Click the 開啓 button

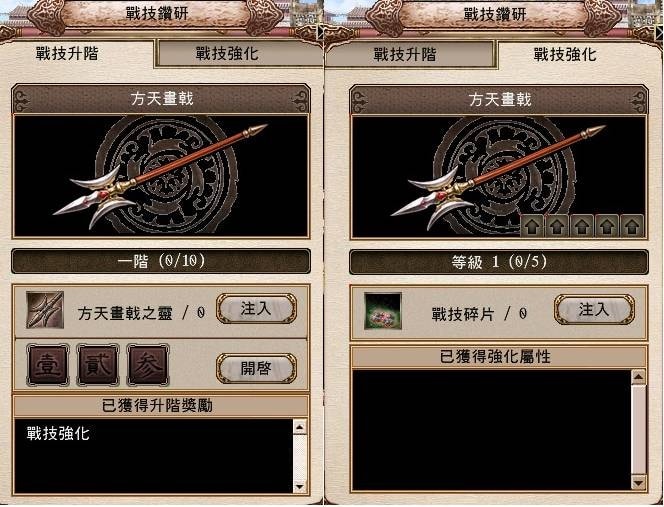pos(256,368)
